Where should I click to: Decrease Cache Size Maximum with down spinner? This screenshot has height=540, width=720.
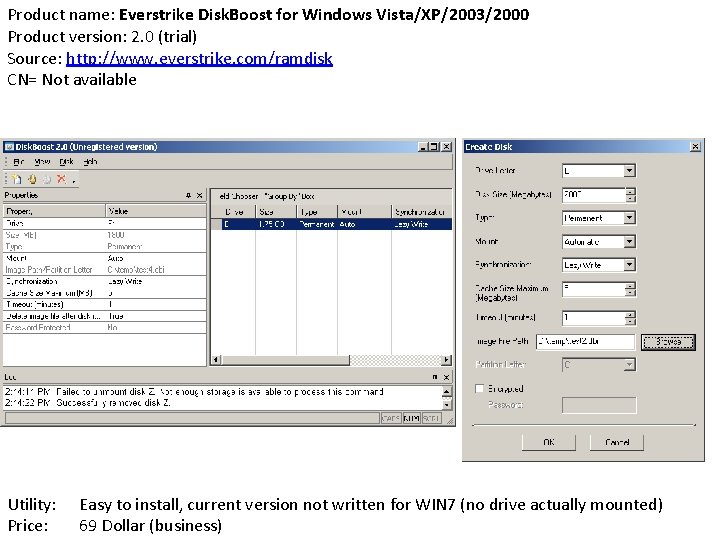pos(630,293)
